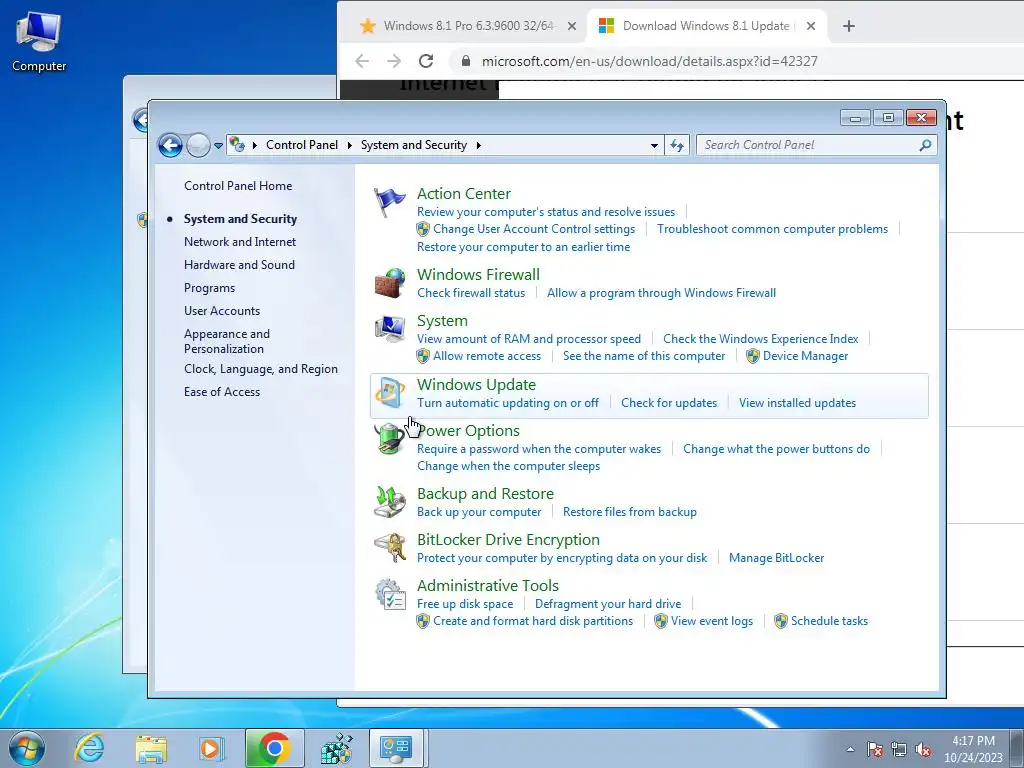This screenshot has height=768, width=1024.
Task: Focus the Search Control Panel field
Action: point(816,145)
